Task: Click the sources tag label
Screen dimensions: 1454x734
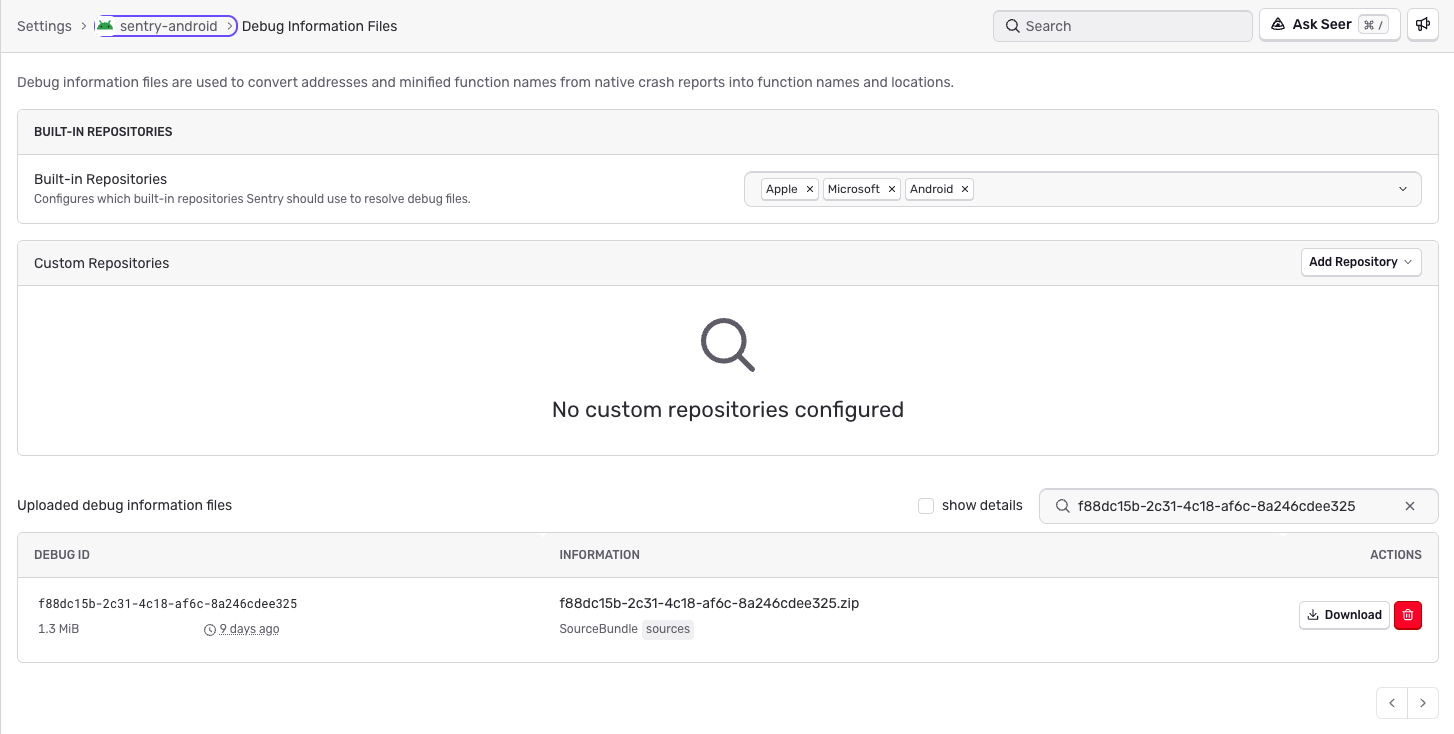Action: (668, 629)
